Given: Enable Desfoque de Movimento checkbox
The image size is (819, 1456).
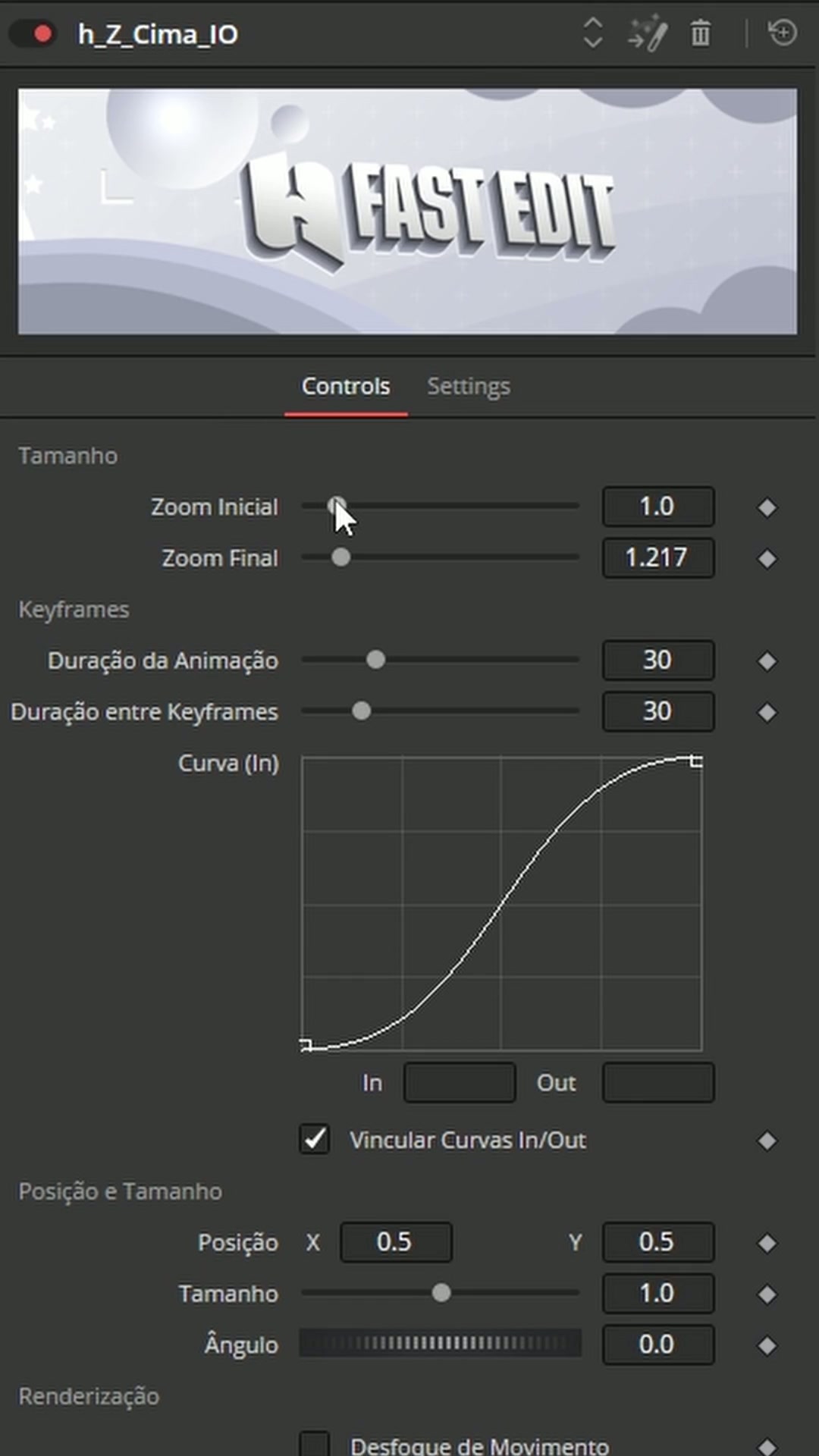Looking at the screenshot, I should 315,1445.
